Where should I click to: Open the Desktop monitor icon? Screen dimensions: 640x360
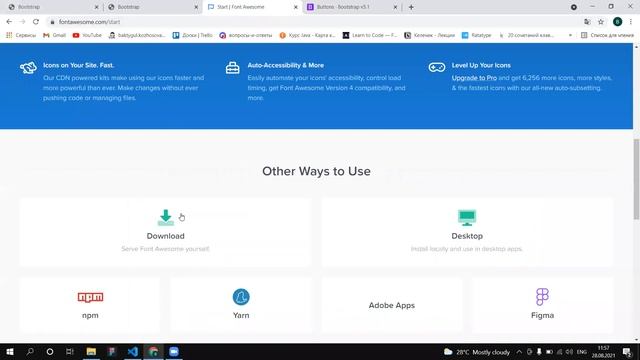pyautogui.click(x=467, y=218)
